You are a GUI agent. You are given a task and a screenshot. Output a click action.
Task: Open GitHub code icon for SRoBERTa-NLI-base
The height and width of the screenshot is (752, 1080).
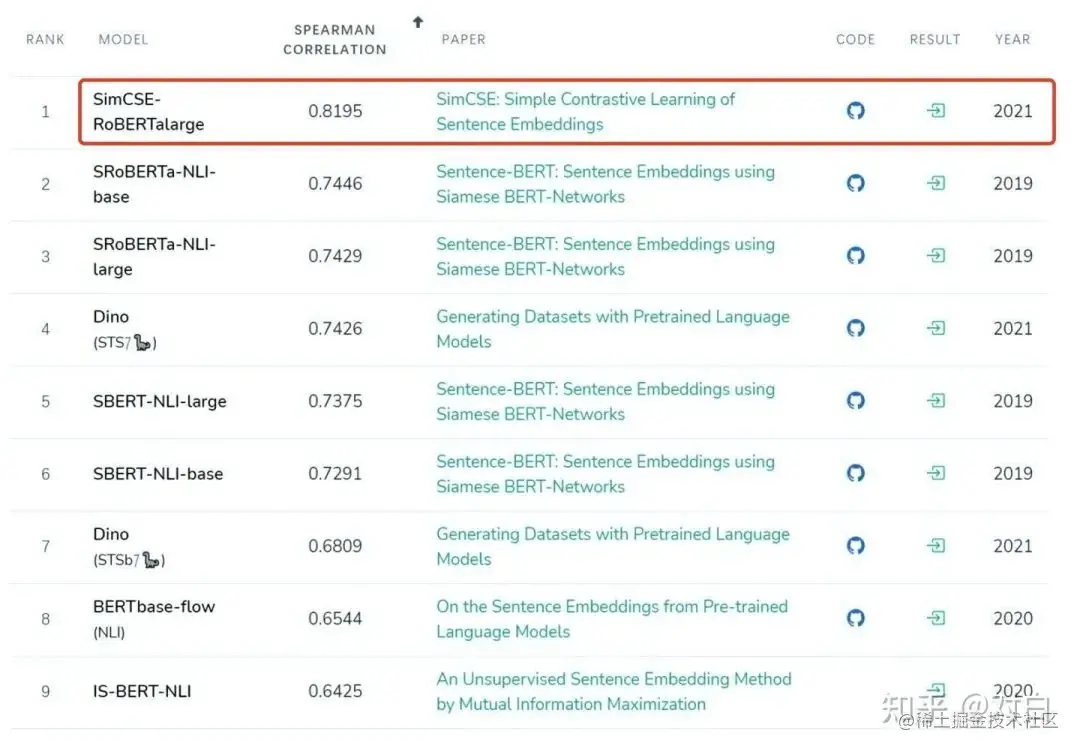(x=855, y=184)
